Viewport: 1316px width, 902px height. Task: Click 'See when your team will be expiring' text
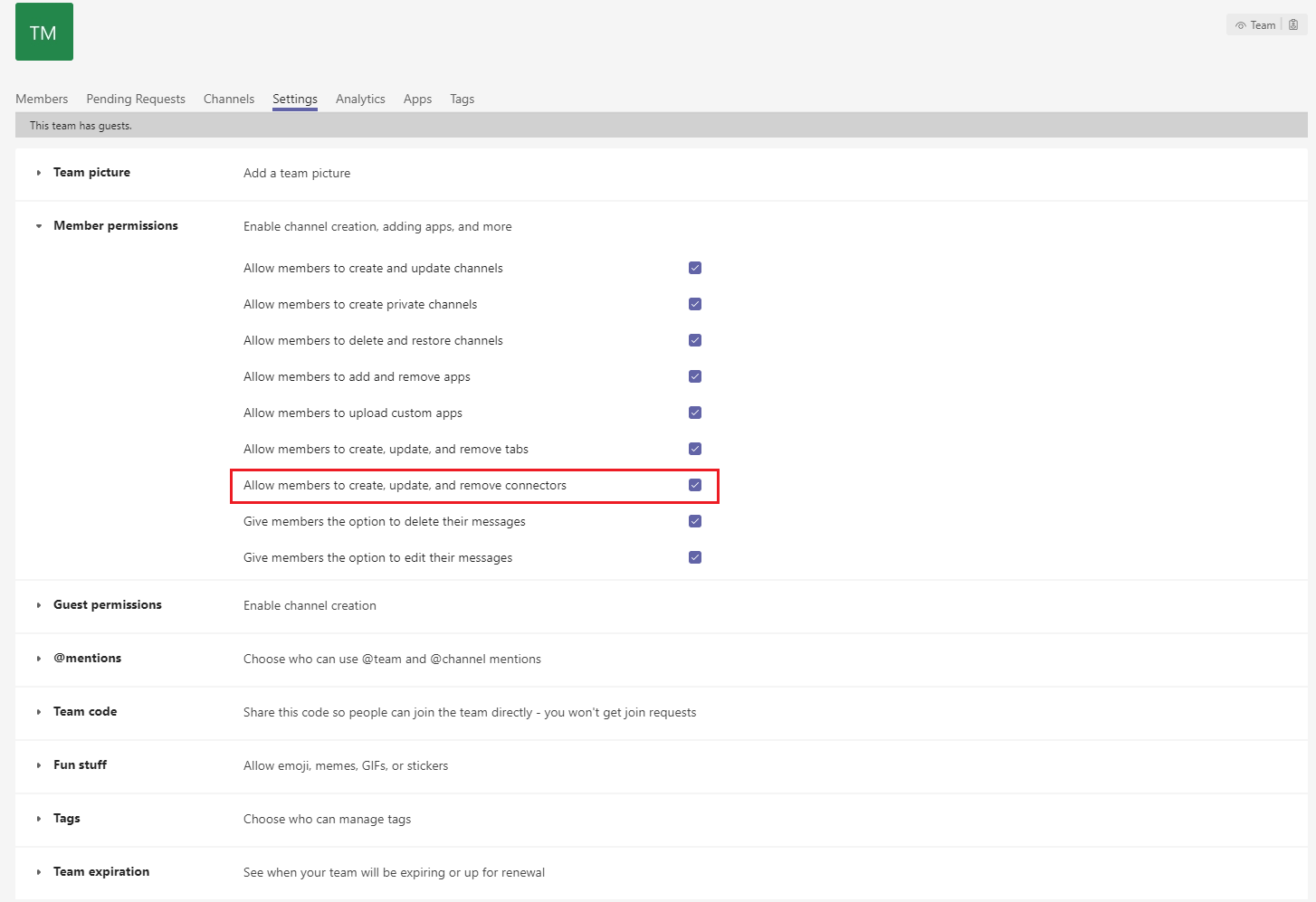[394, 872]
